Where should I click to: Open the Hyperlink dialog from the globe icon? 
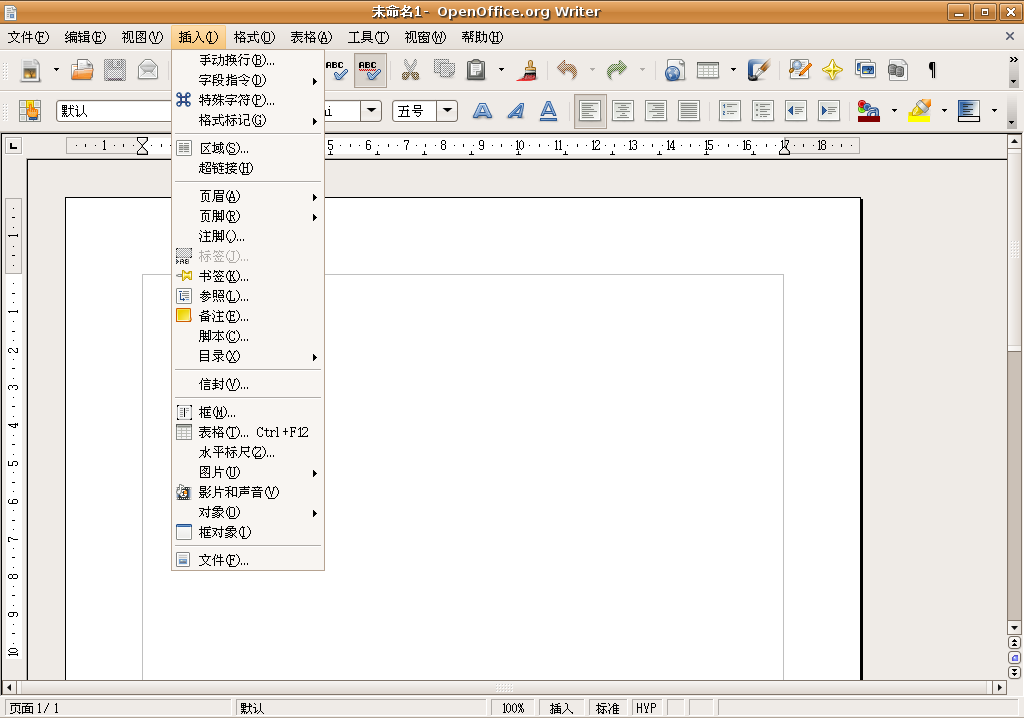[x=675, y=70]
